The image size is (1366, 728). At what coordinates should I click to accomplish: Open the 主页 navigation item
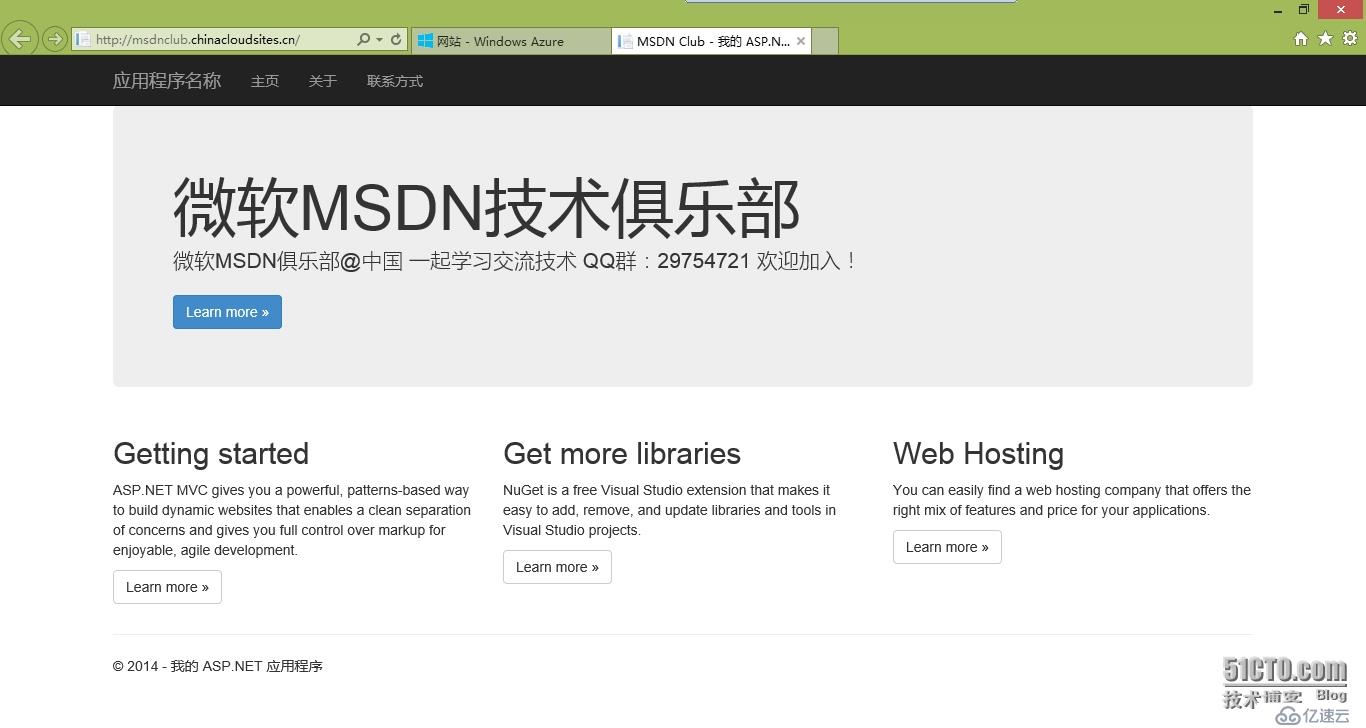click(x=265, y=81)
